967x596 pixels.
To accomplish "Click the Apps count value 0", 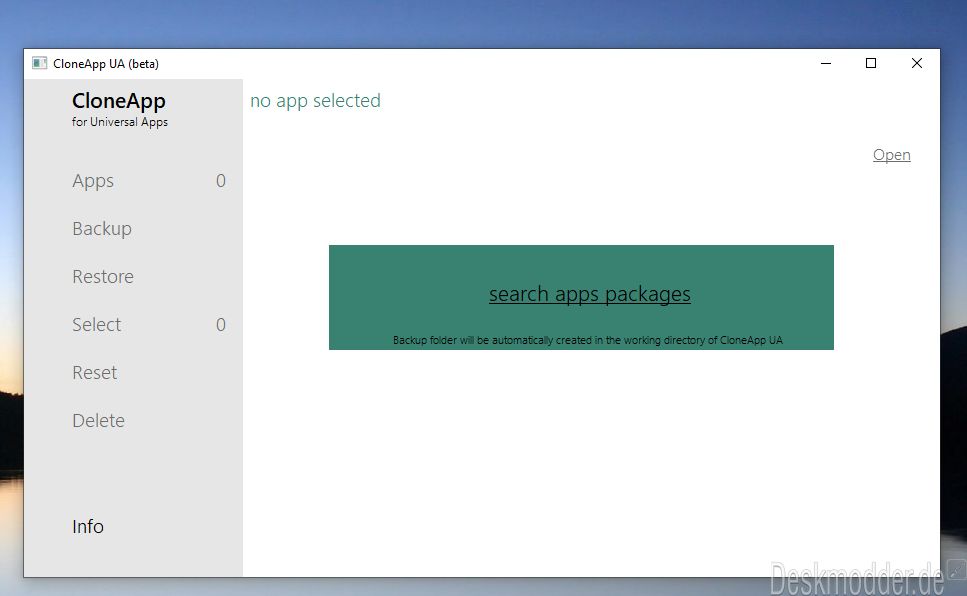I will (x=221, y=181).
